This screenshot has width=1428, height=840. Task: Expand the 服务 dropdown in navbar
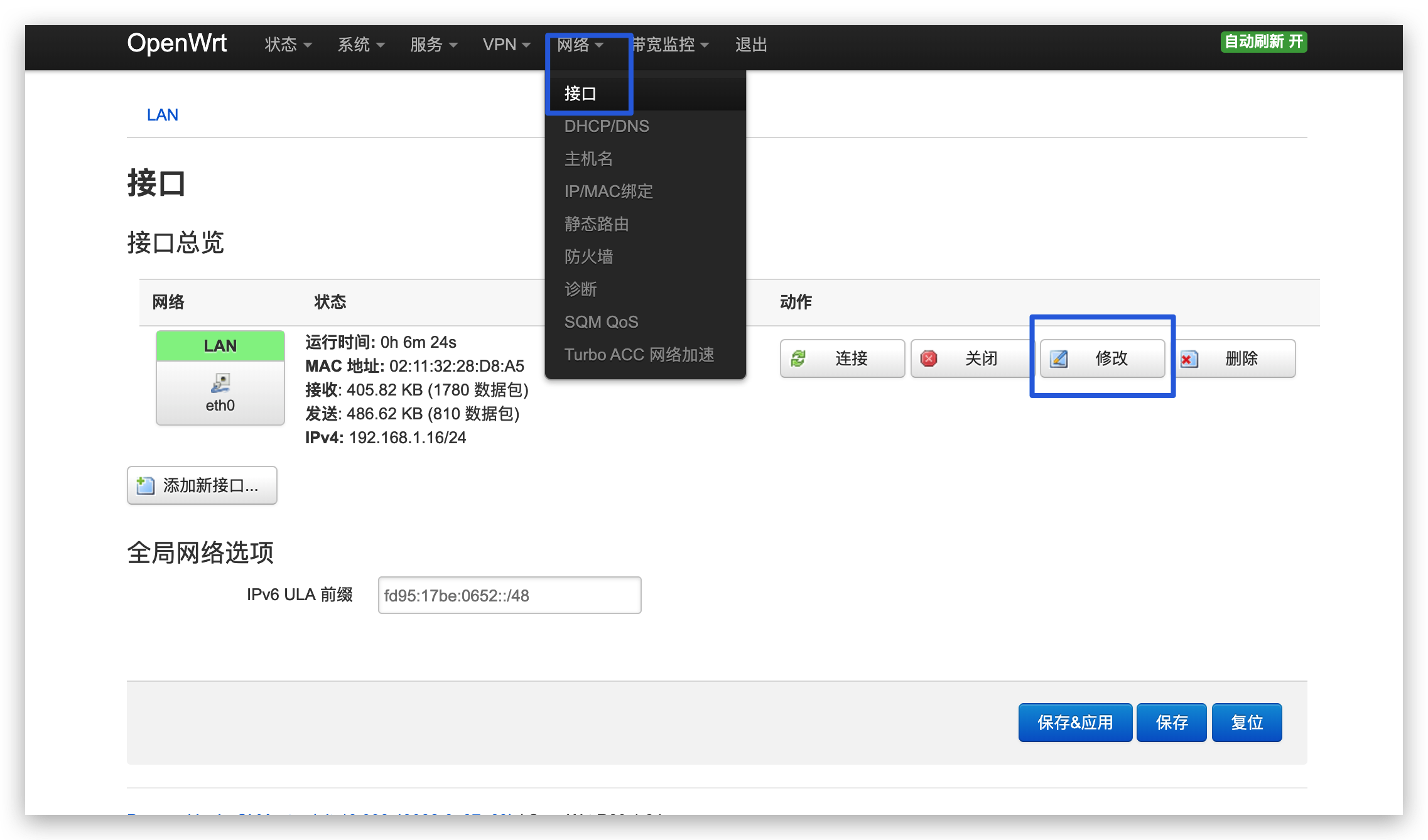point(433,45)
